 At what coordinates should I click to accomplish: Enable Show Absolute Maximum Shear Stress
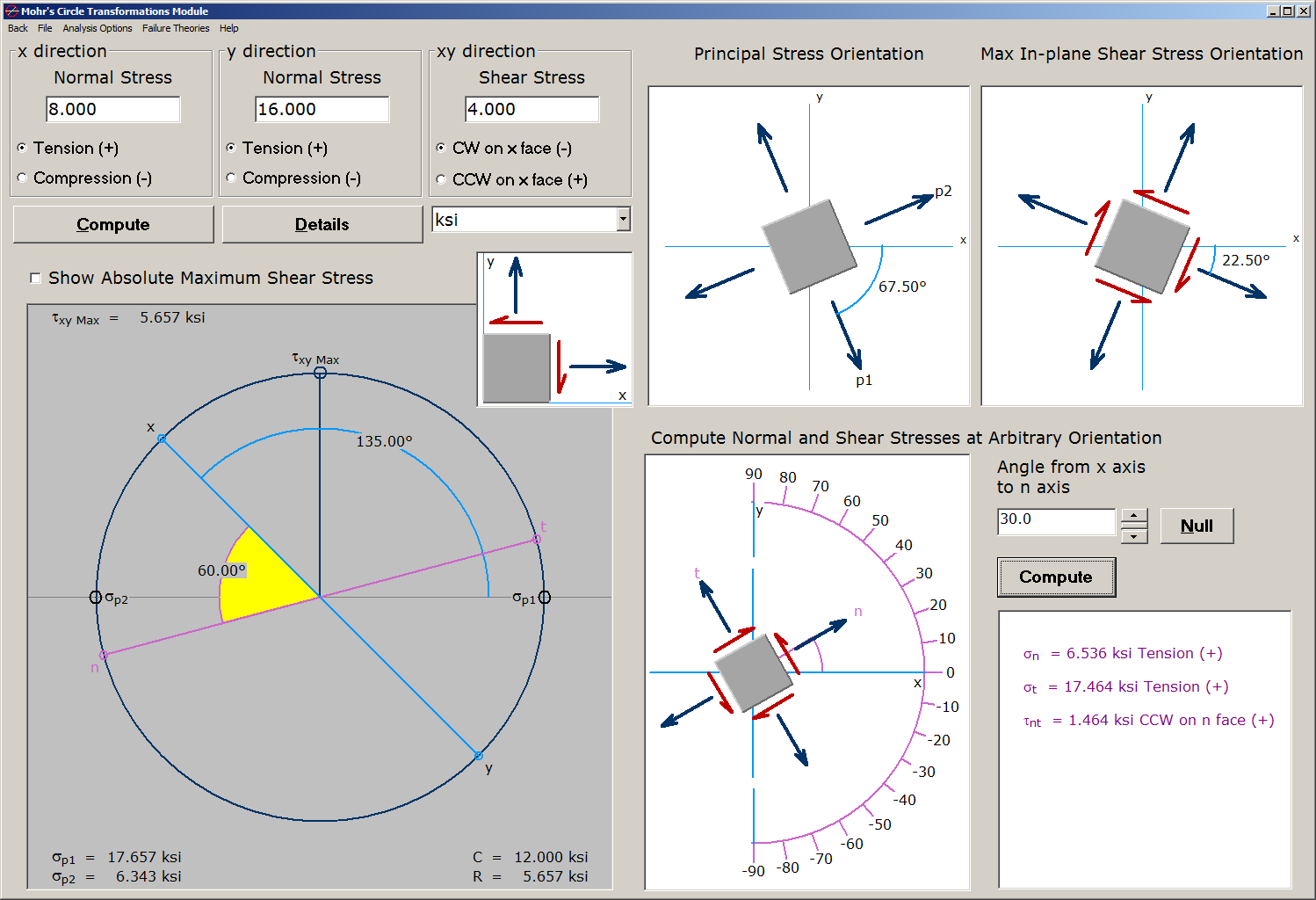pyautogui.click(x=35, y=278)
